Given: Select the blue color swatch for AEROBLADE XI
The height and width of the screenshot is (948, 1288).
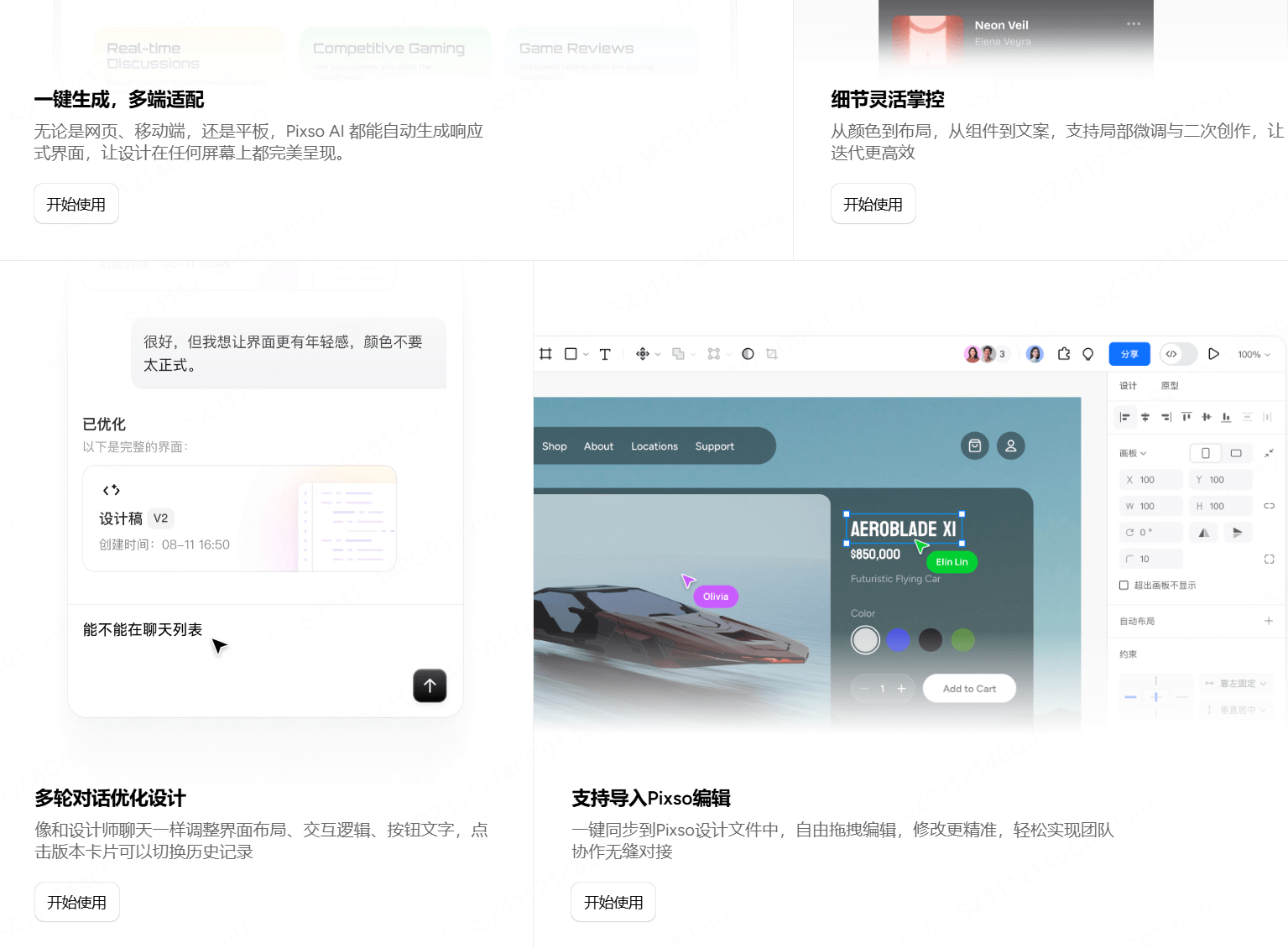Looking at the screenshot, I should (x=897, y=639).
